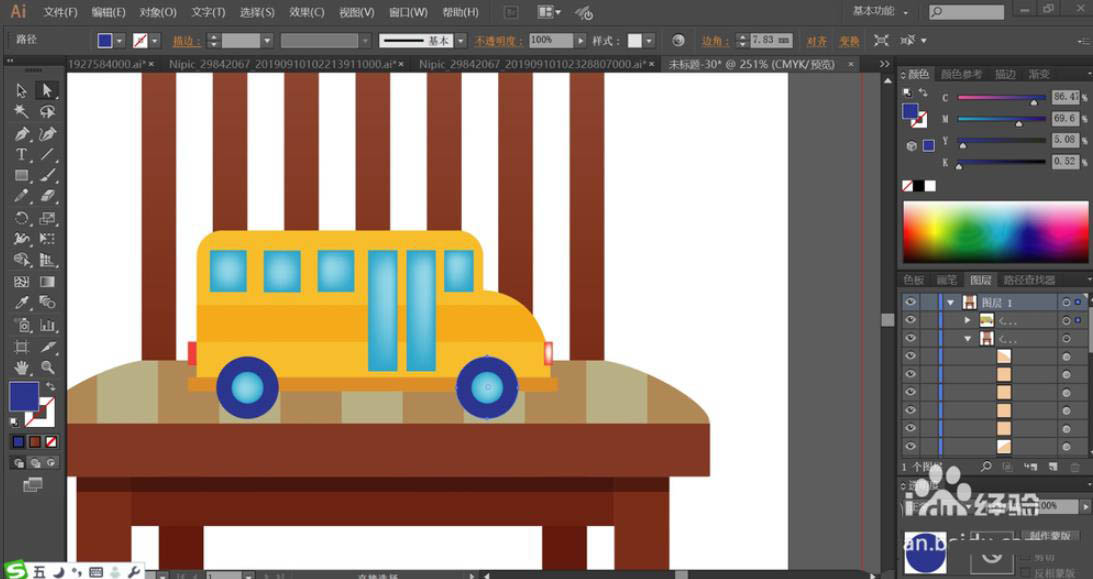Switch to the 路径查找器 panel tab
1093x579 pixels.
1029,280
